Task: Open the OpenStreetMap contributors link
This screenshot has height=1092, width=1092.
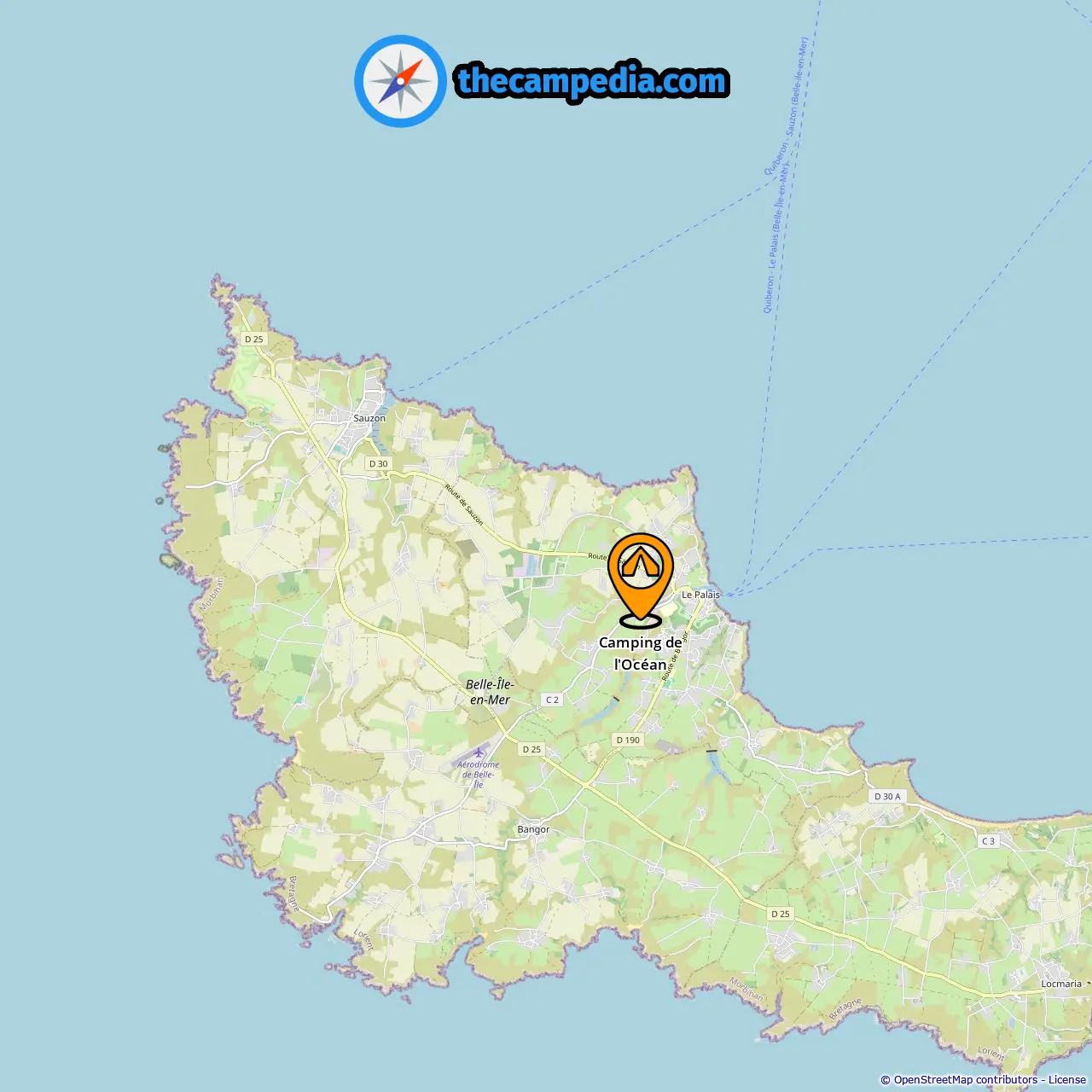Action: [x=965, y=1079]
